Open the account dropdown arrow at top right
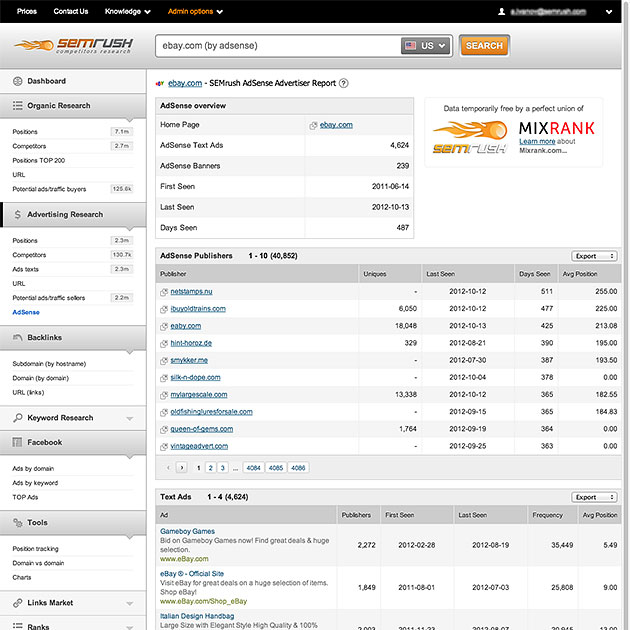The height and width of the screenshot is (630, 630). click(x=609, y=12)
